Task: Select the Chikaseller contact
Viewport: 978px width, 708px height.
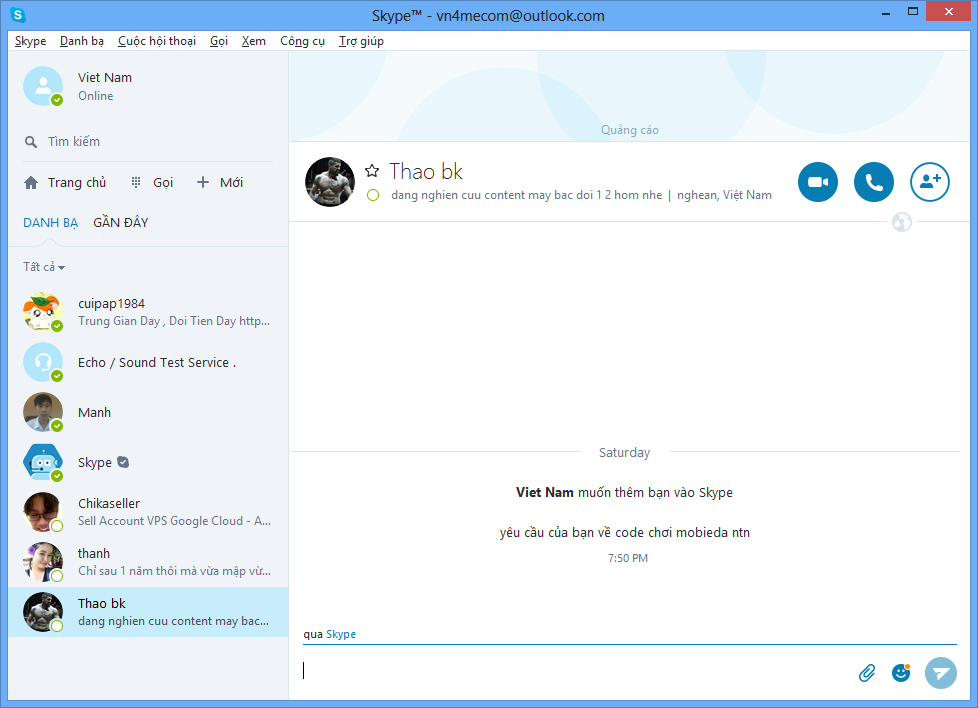Action: [x=148, y=512]
